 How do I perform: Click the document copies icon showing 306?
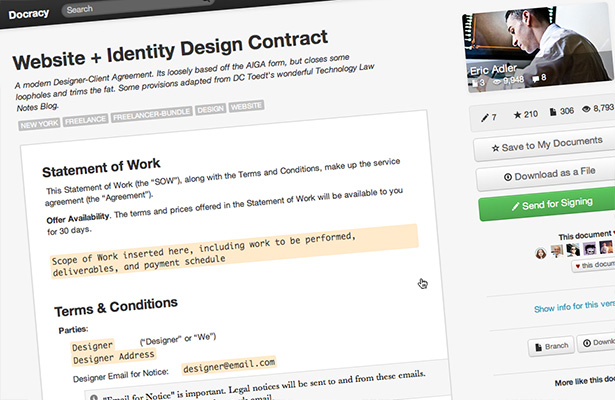[x=553, y=112]
